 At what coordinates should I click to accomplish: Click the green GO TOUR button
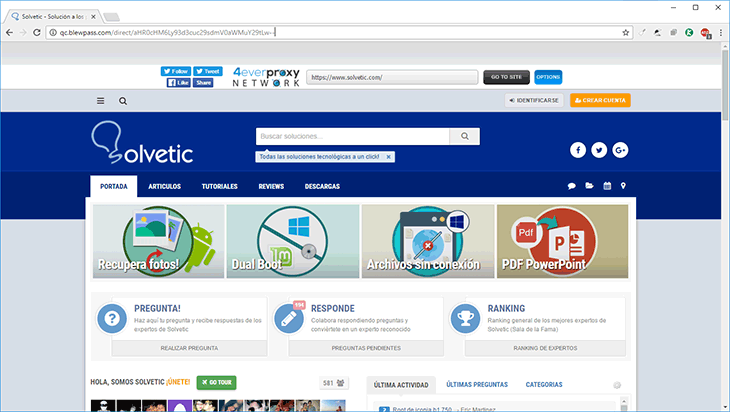pos(216,382)
